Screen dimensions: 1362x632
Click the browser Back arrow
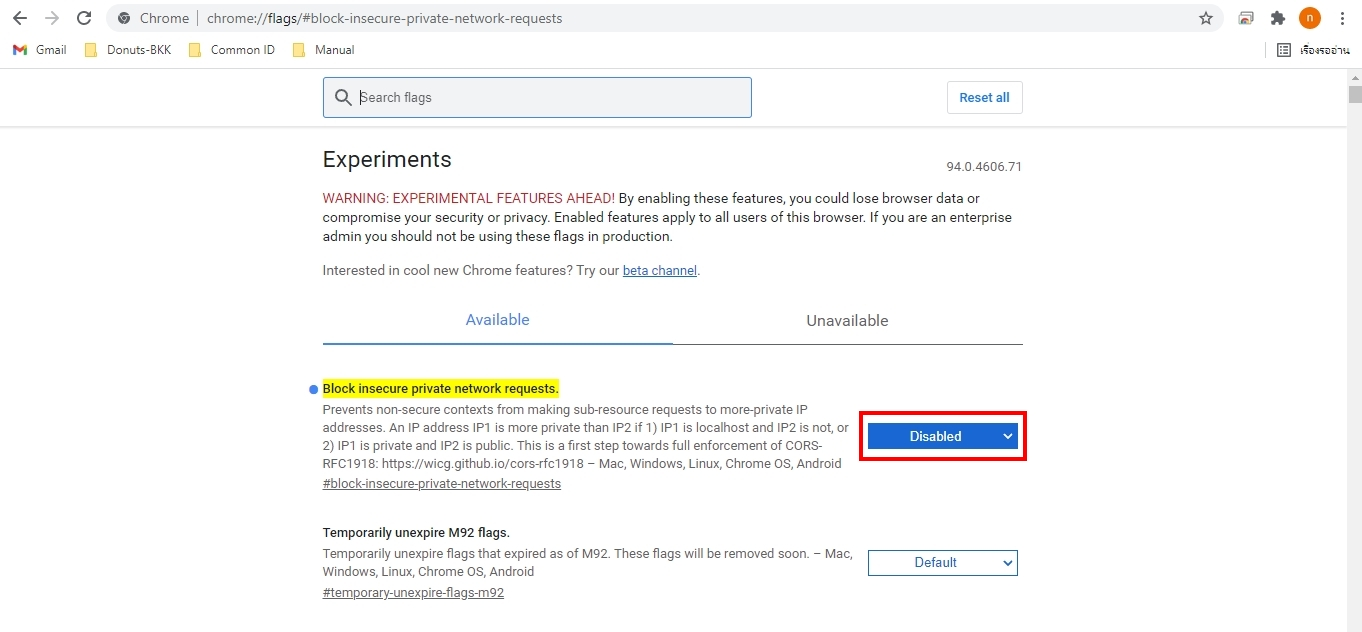(x=20, y=18)
